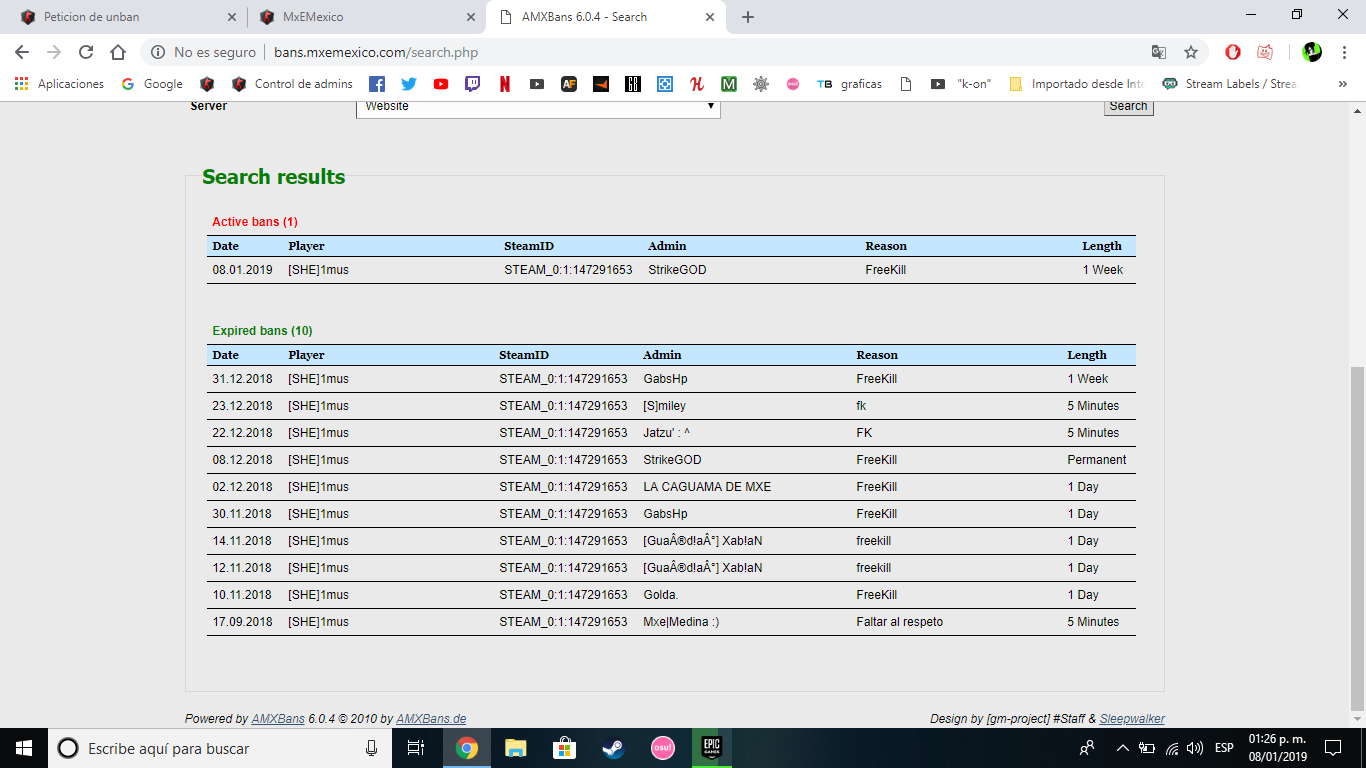Click the Search button
1366x768 pixels.
pos(1128,106)
